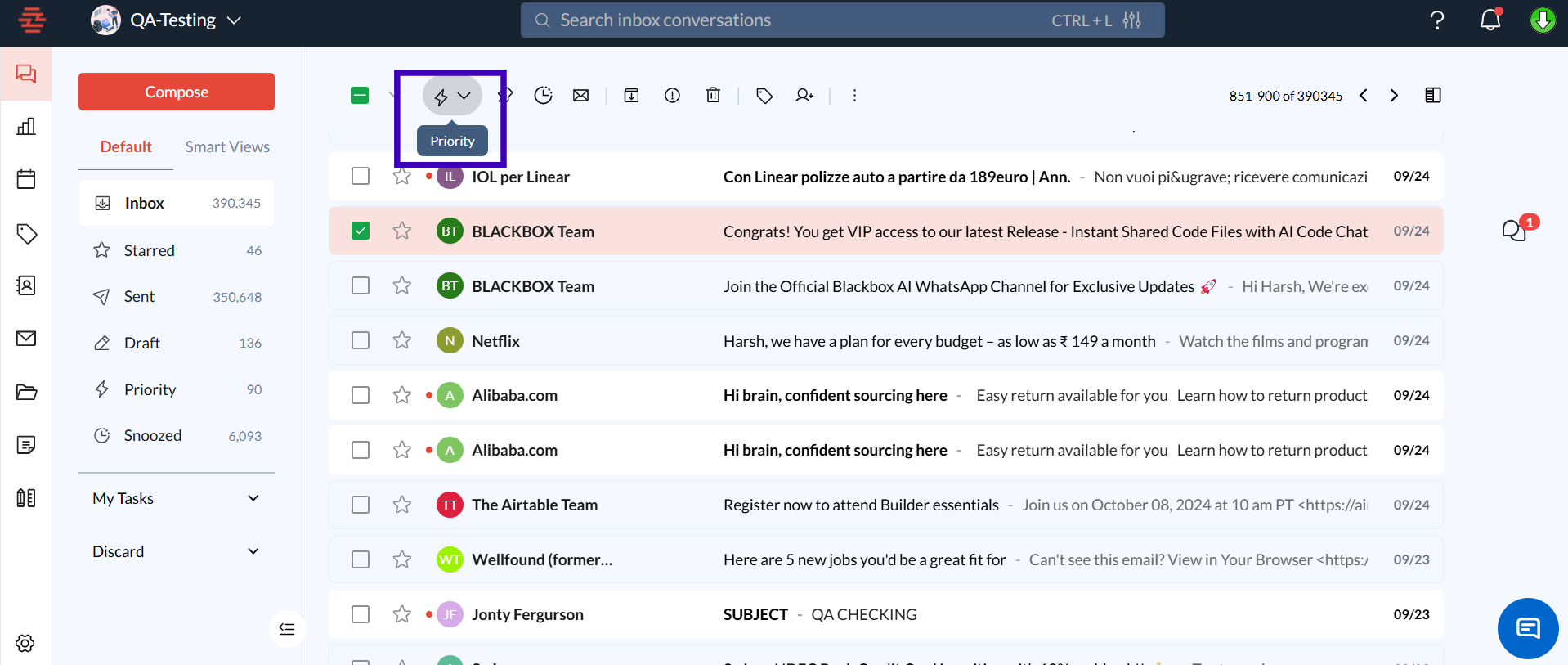
Task: Open the Snoozed folder
Action: coord(153,436)
